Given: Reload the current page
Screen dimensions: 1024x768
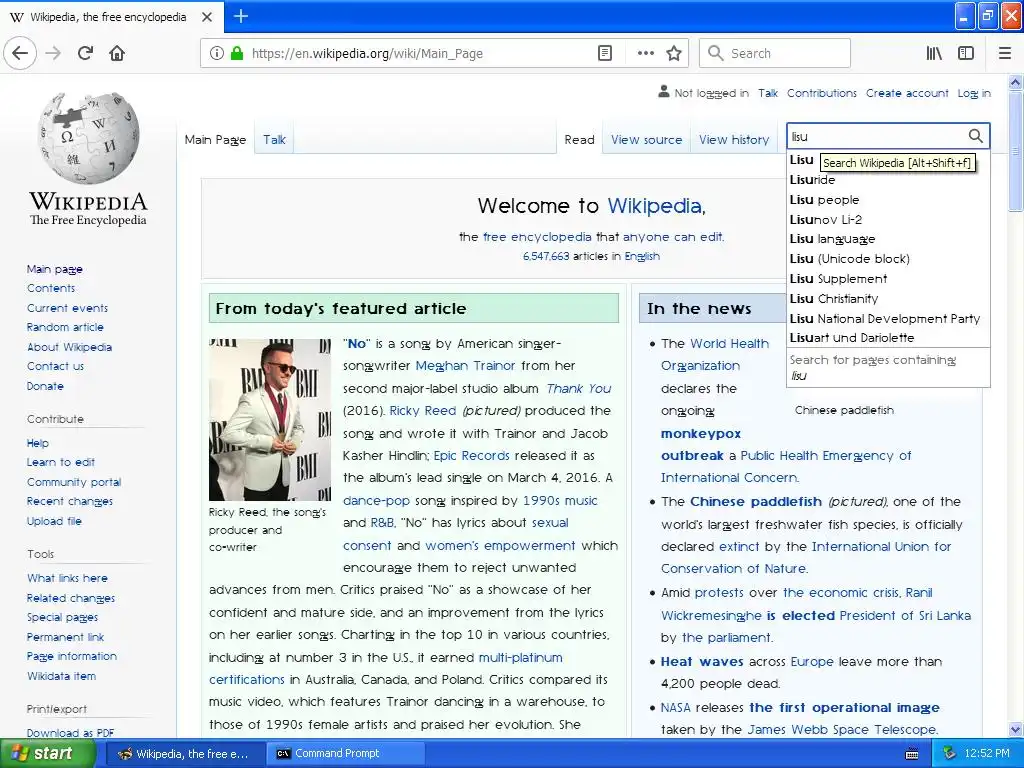Looking at the screenshot, I should coord(85,54).
